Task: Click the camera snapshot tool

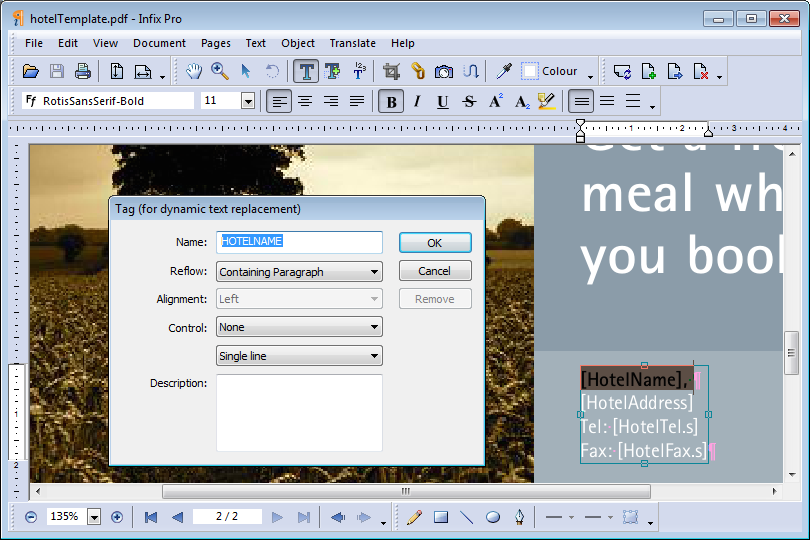Action: (x=444, y=71)
